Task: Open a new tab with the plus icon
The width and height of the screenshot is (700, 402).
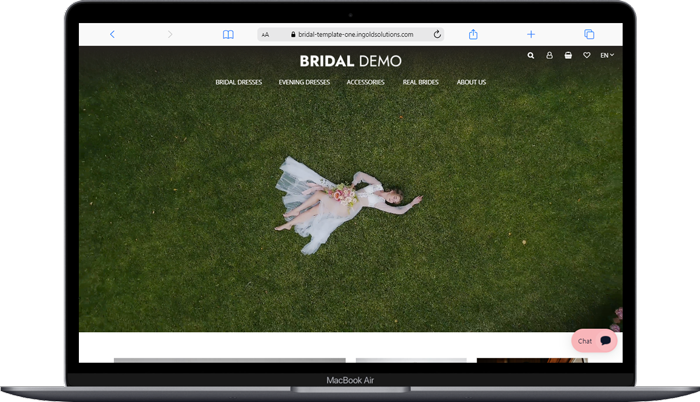Action: click(531, 34)
